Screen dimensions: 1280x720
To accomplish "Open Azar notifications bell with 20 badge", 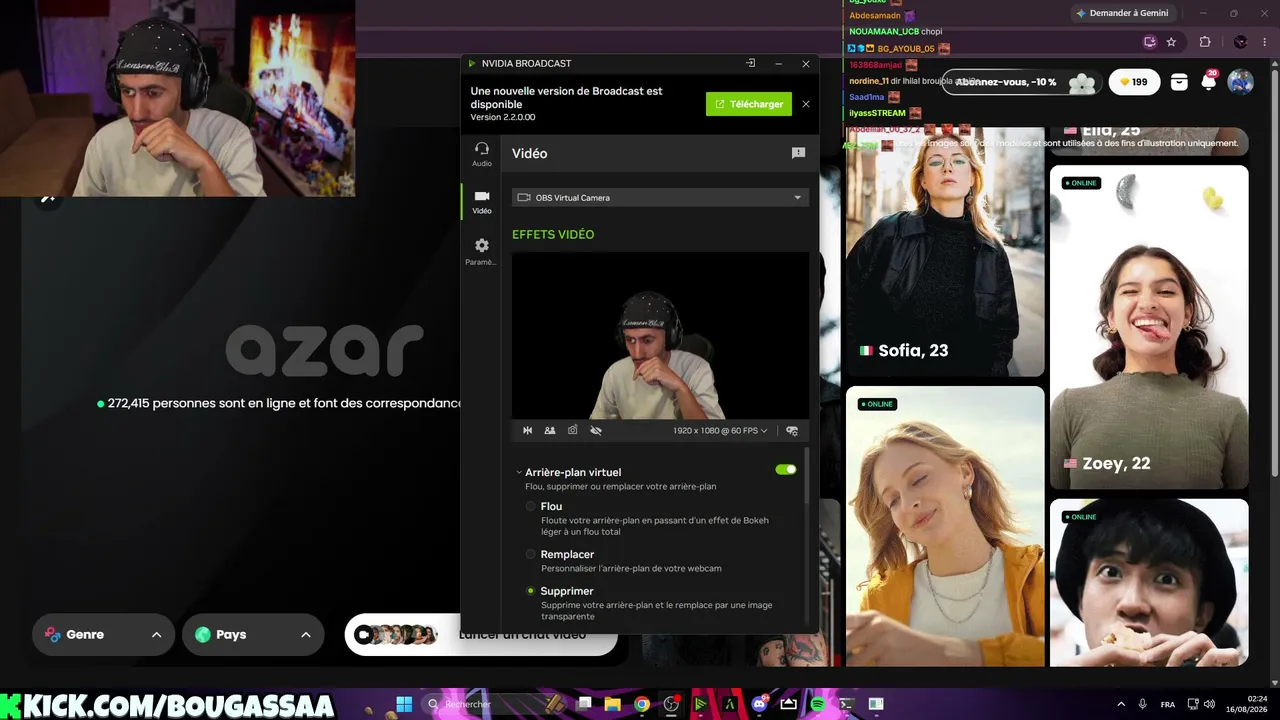I will click(1209, 82).
